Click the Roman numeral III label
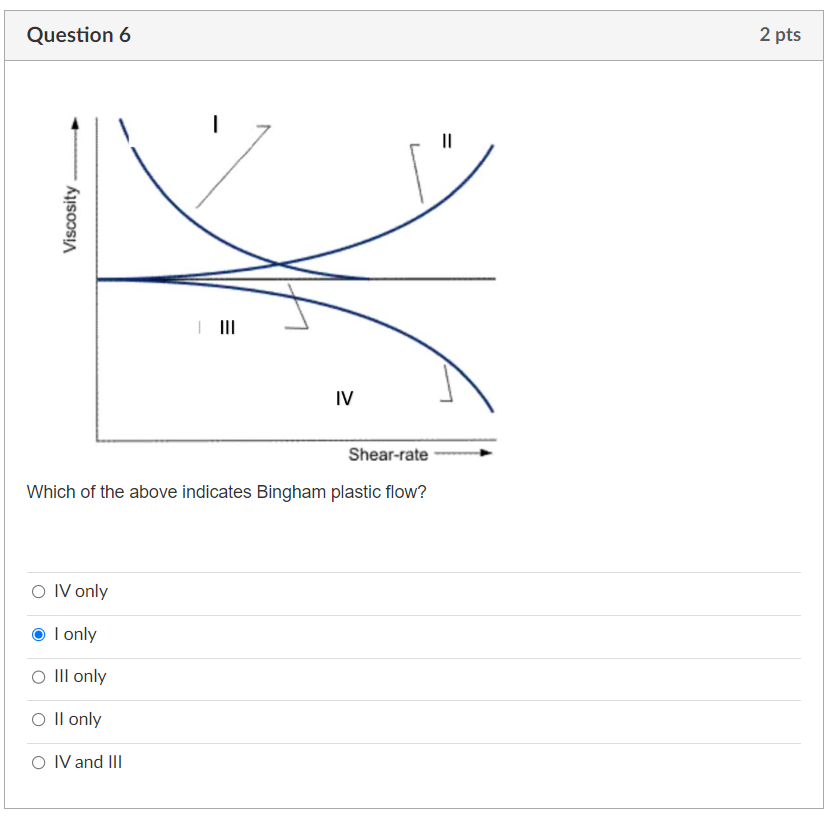The image size is (830, 817). (227, 327)
